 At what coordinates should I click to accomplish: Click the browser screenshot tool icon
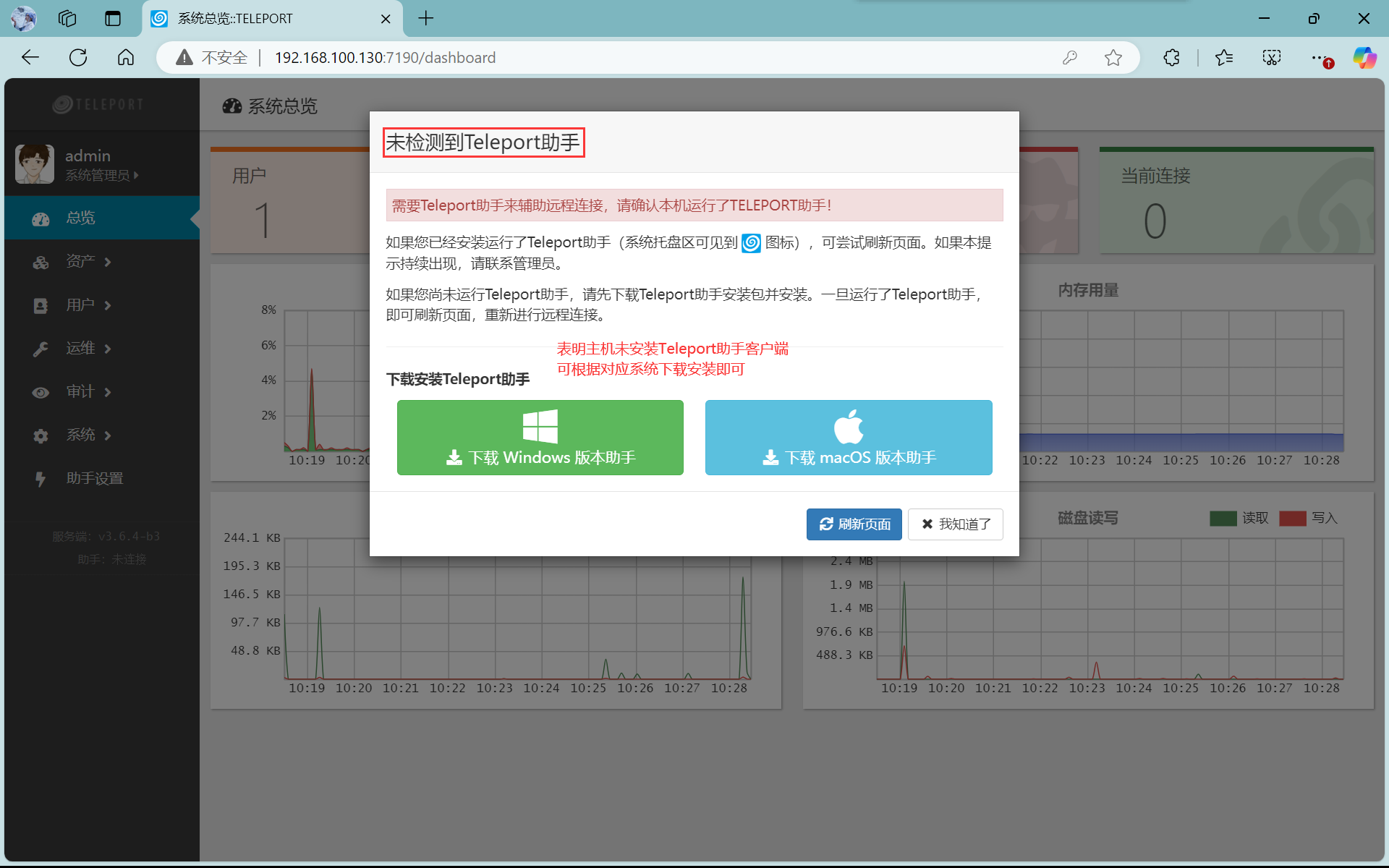(x=1271, y=58)
